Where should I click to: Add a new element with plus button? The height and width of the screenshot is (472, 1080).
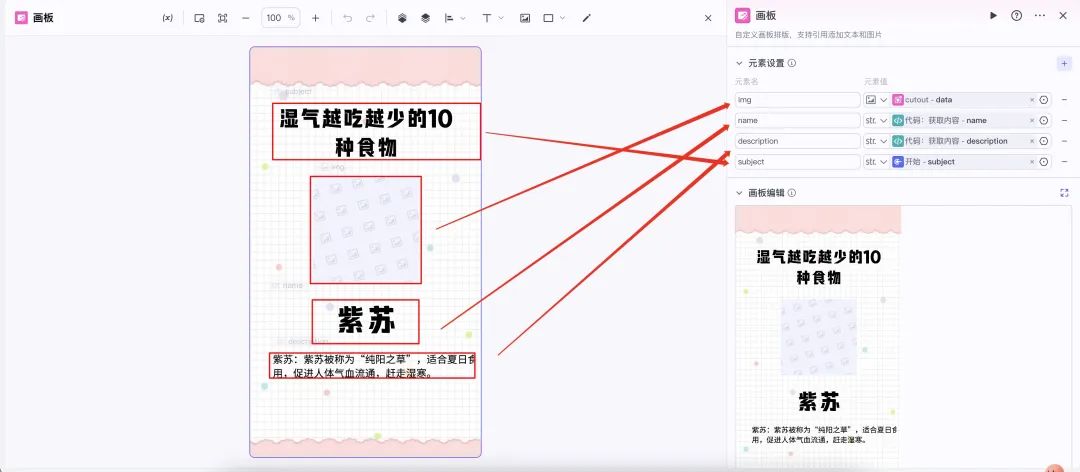pyautogui.click(x=1064, y=63)
